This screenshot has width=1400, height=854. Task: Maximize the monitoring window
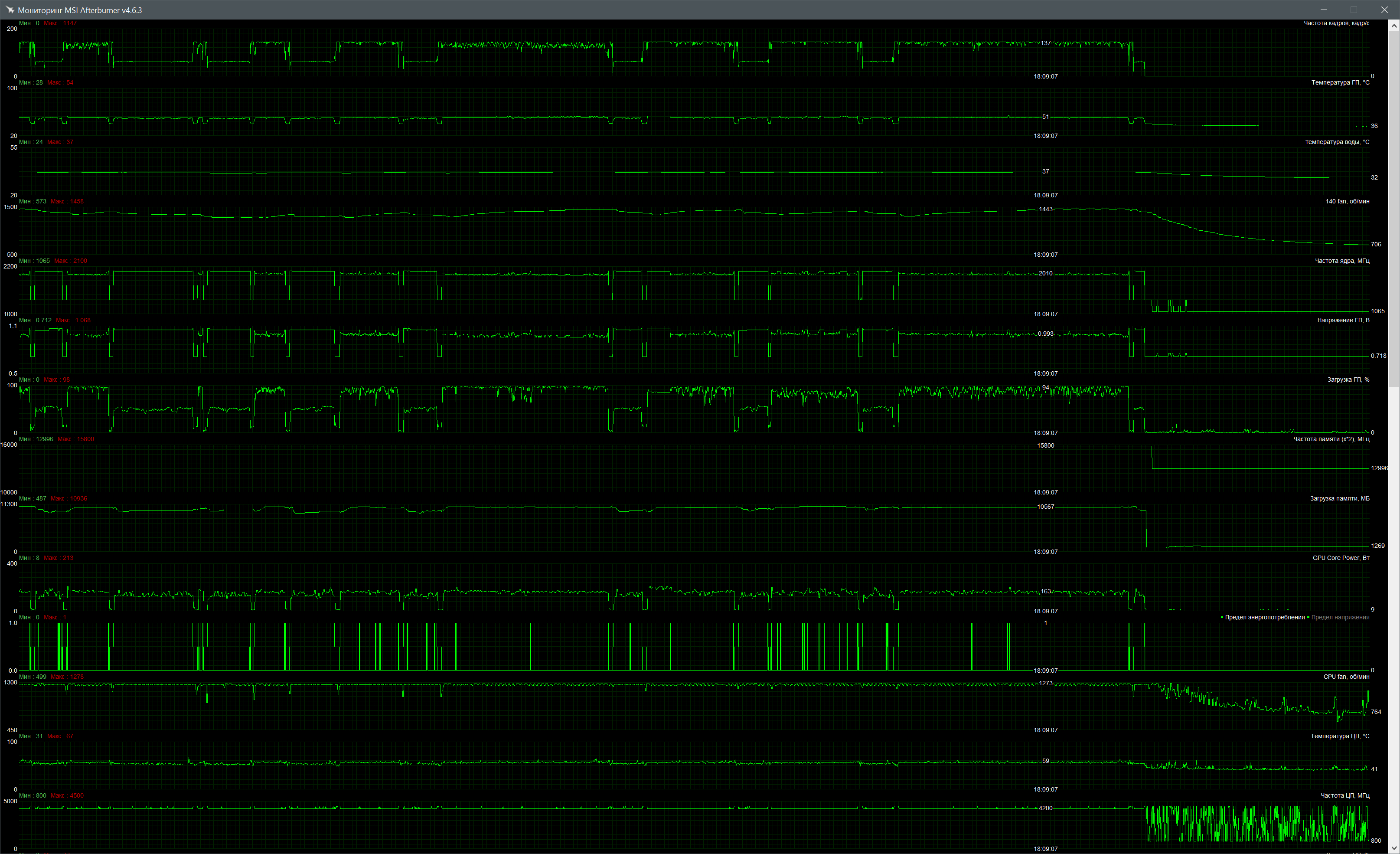[1354, 10]
